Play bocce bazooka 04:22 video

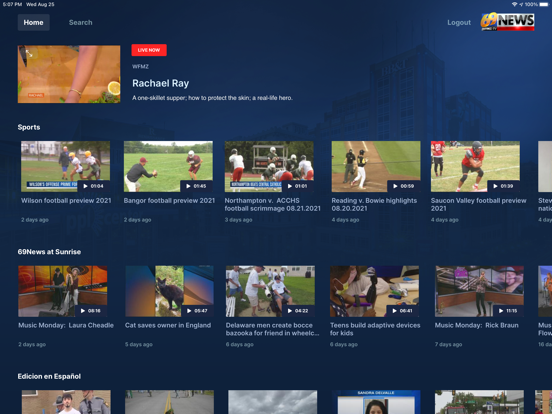click(x=298, y=310)
